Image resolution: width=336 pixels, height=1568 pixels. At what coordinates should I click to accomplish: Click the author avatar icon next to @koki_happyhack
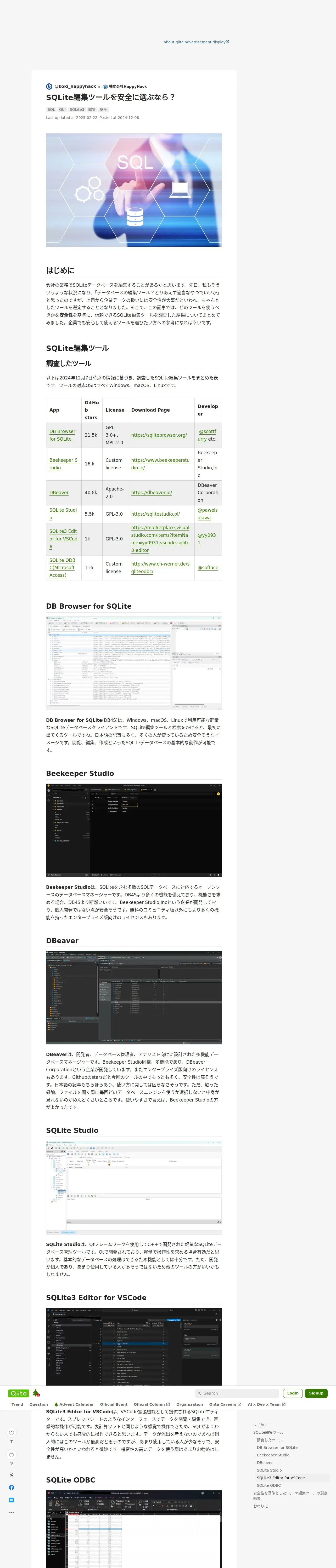click(x=49, y=87)
